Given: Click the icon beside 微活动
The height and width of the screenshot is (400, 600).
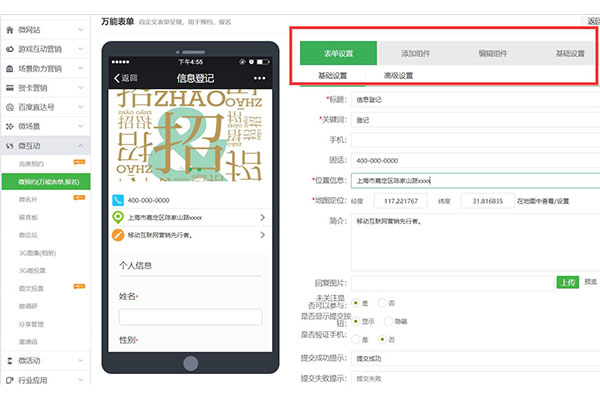Looking at the screenshot, I should [x=10, y=361].
